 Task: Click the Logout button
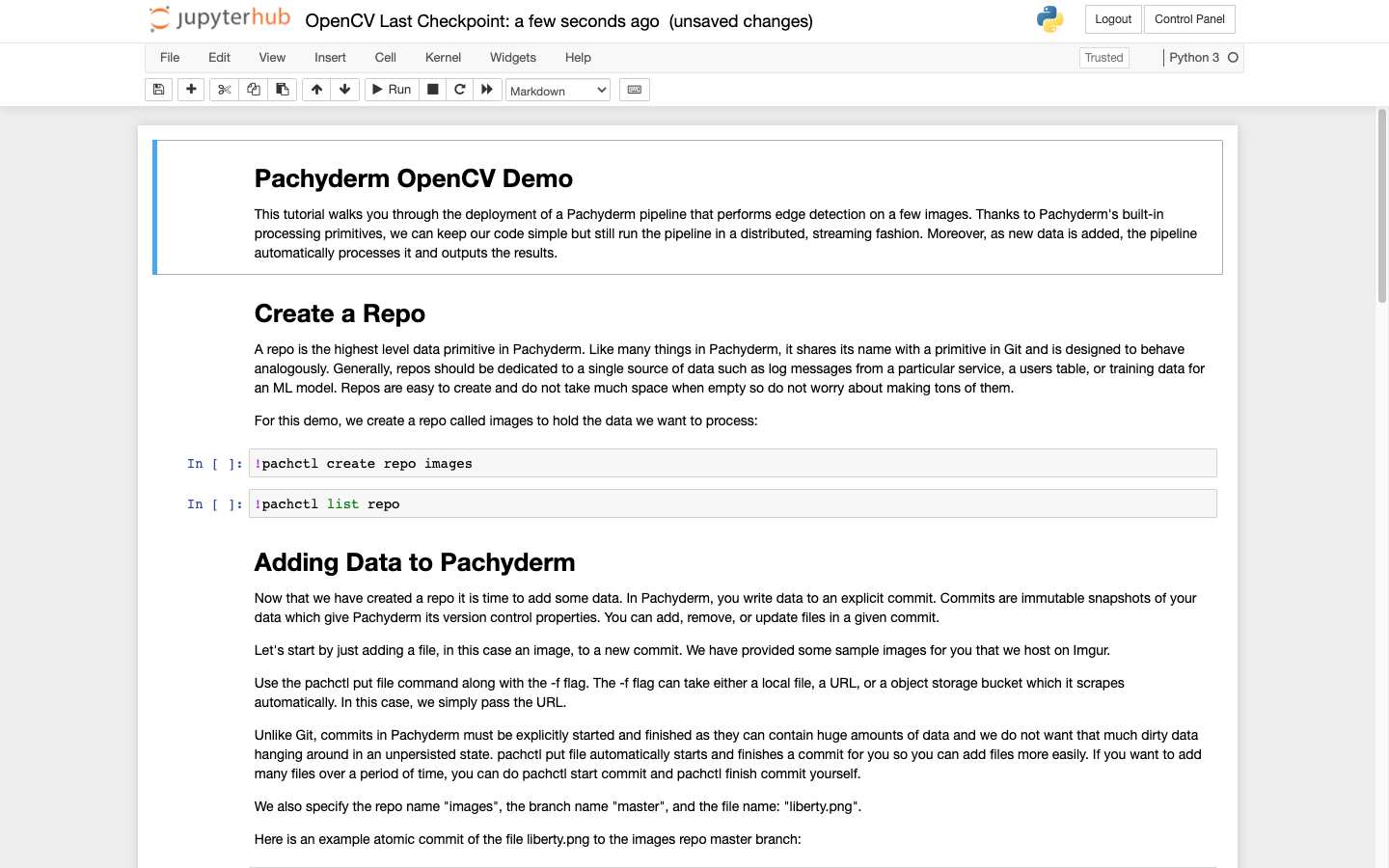click(1113, 19)
